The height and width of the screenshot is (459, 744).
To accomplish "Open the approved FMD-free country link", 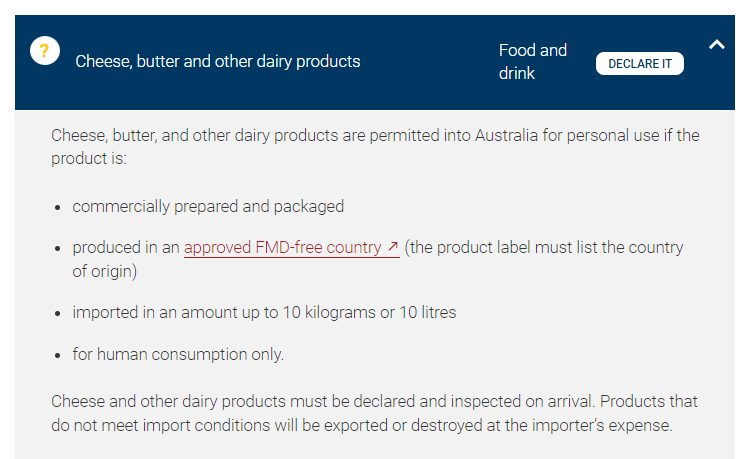I will point(291,248).
